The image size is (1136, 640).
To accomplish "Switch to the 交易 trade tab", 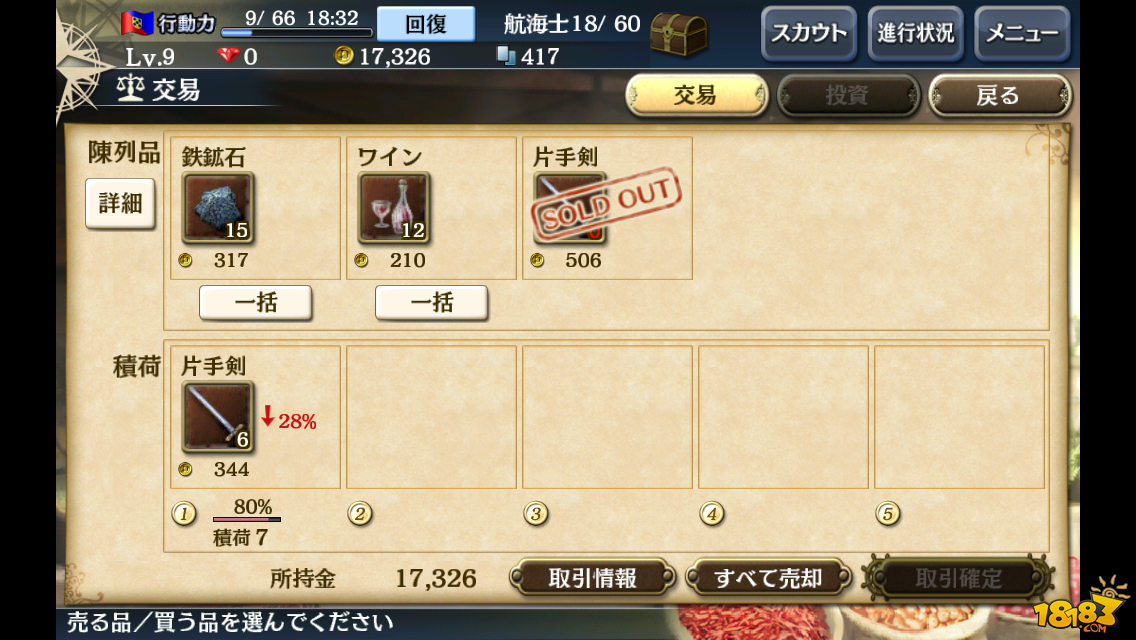I will (696, 95).
